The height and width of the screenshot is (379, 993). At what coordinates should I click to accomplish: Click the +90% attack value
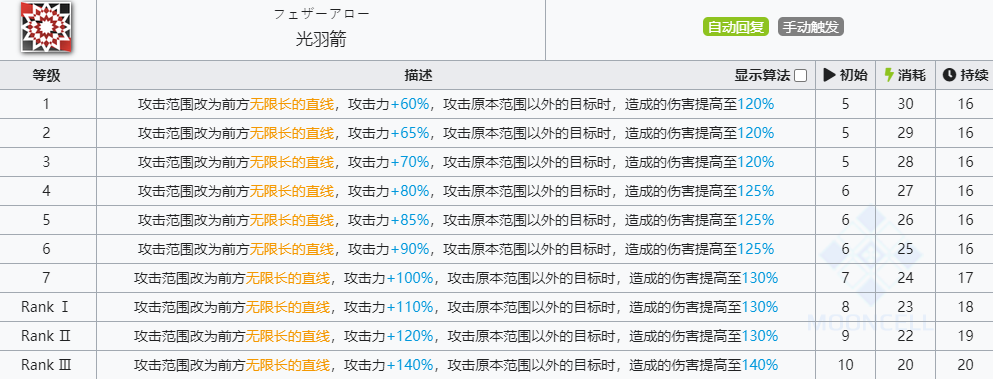point(410,249)
